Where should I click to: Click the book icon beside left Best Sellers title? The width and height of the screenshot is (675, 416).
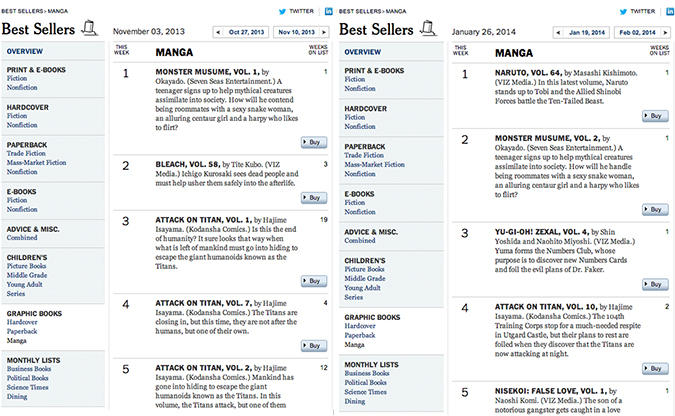pyautogui.click(x=89, y=28)
